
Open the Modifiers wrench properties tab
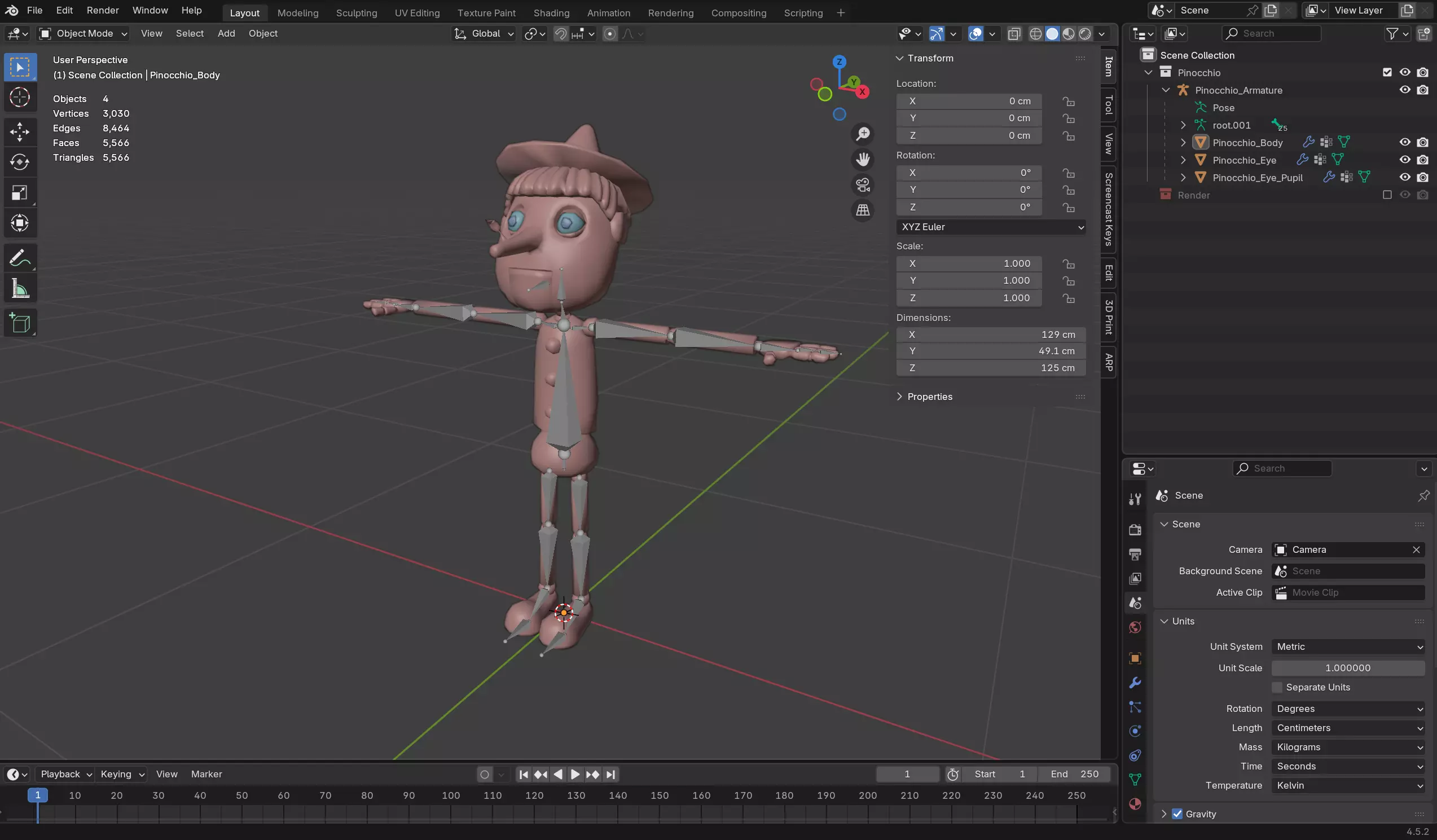(1135, 683)
